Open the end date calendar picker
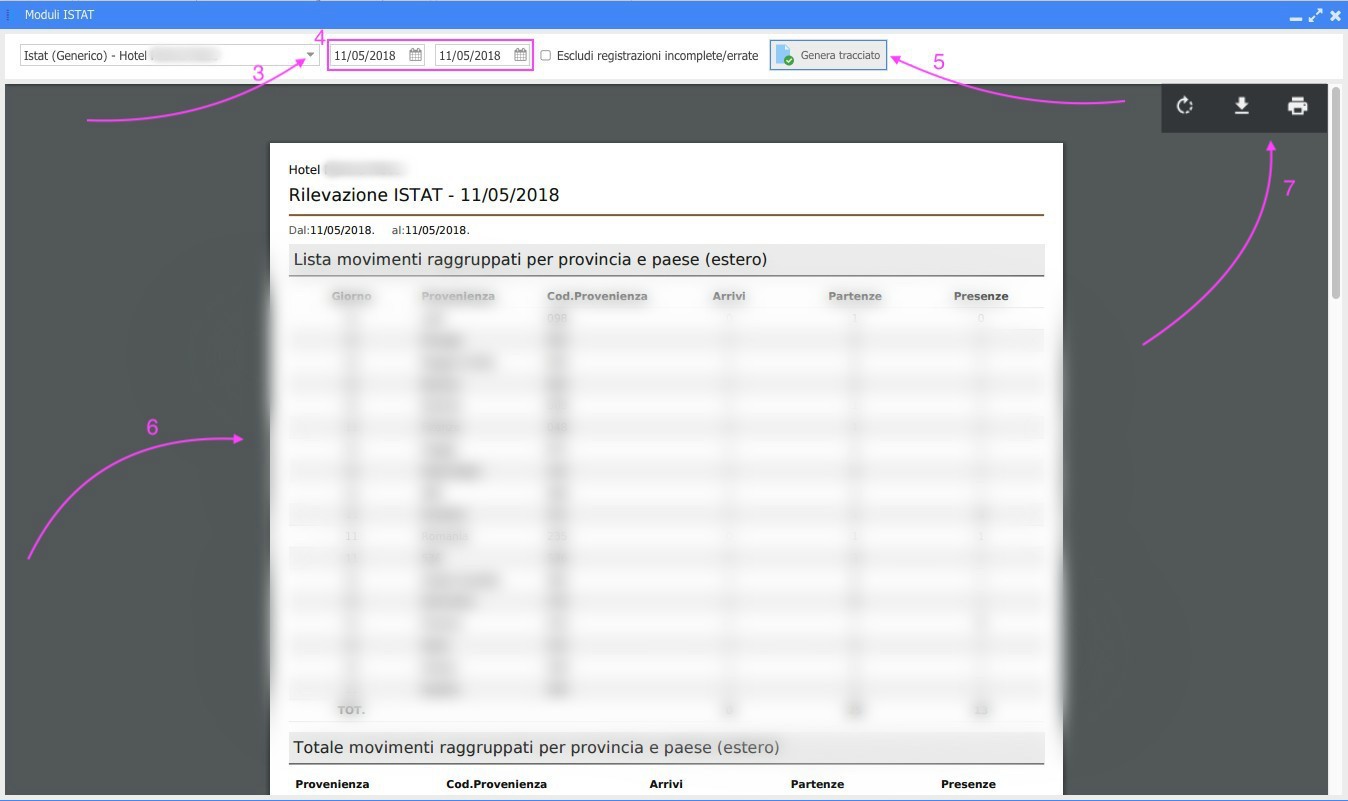This screenshot has height=801, width=1348. [x=520, y=55]
